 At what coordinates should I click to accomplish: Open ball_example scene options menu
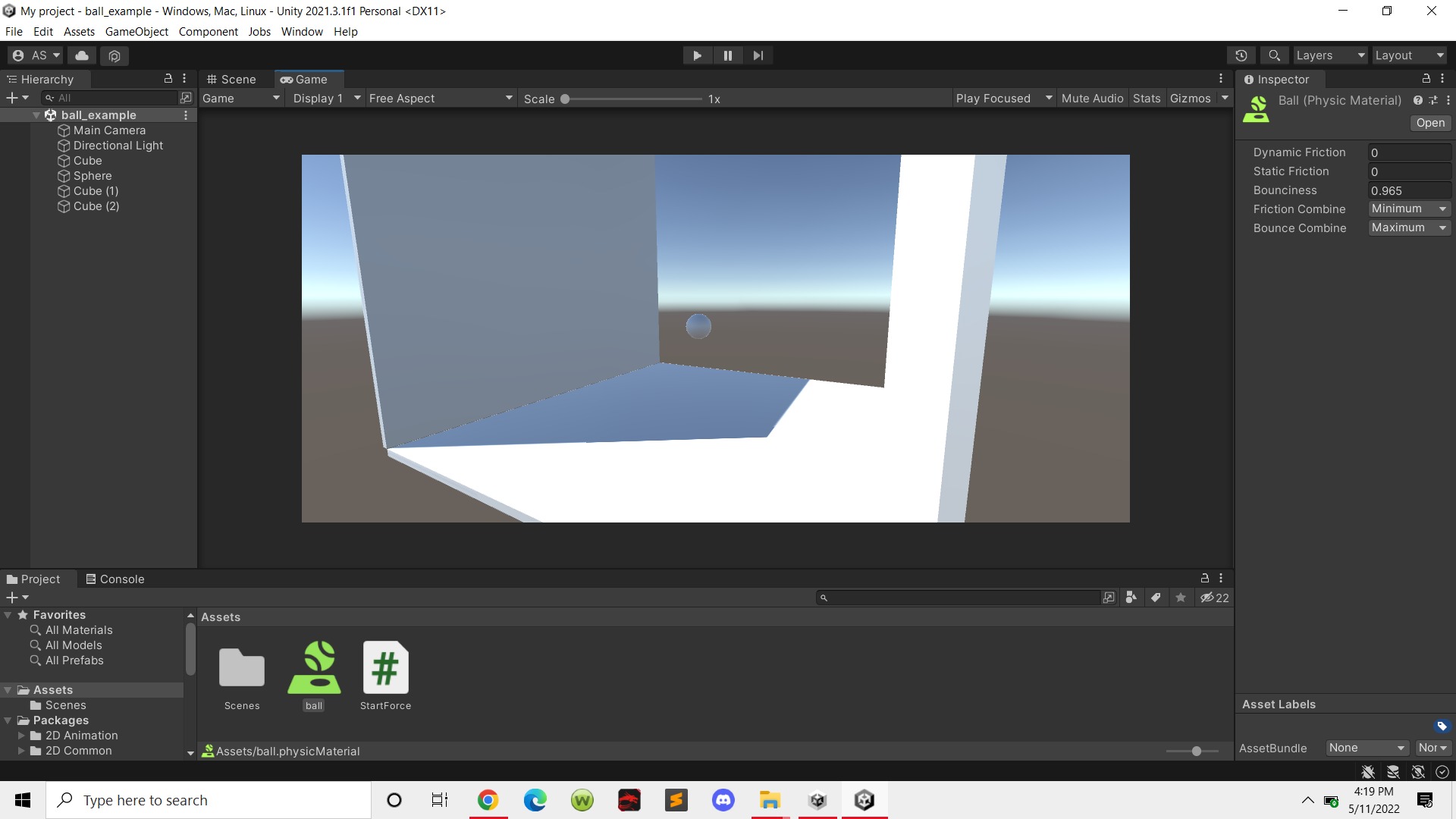(186, 115)
